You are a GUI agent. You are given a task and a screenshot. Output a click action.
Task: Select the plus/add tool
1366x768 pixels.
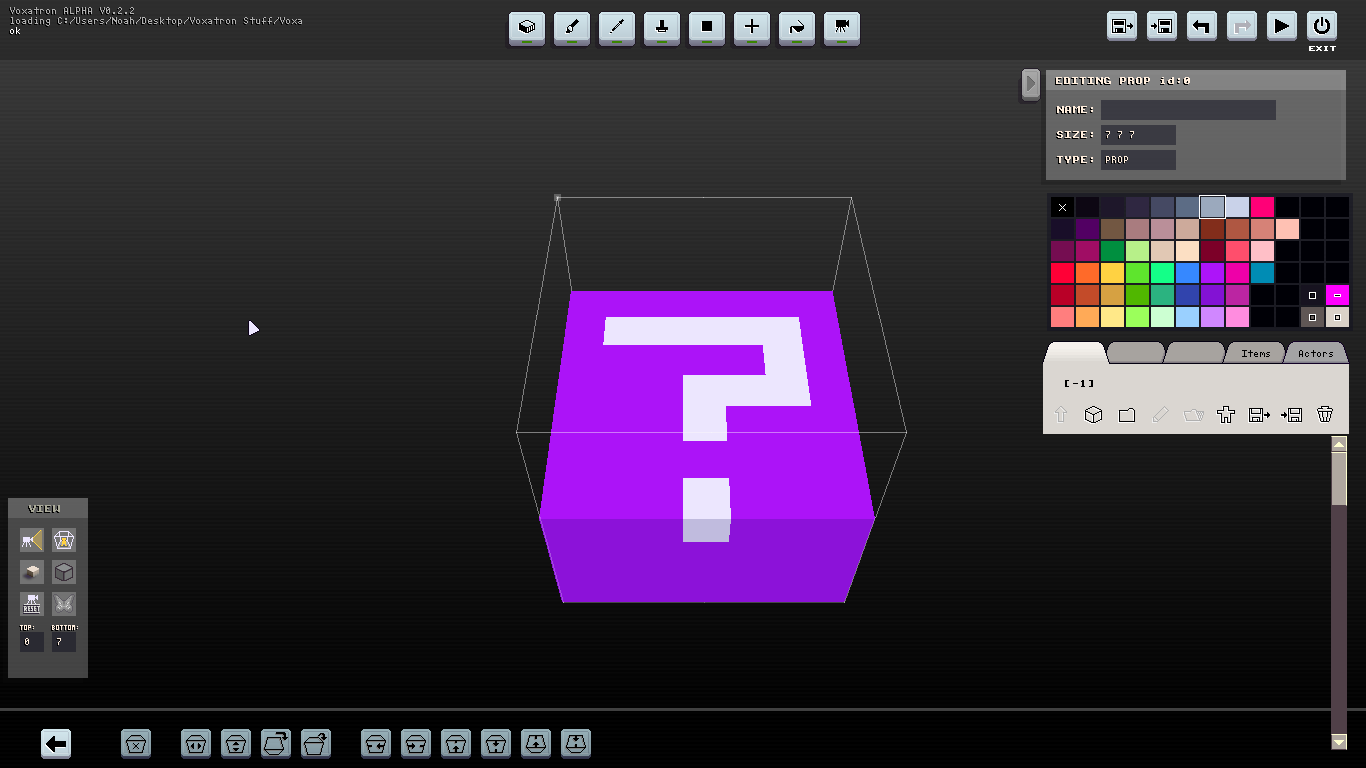(752, 27)
